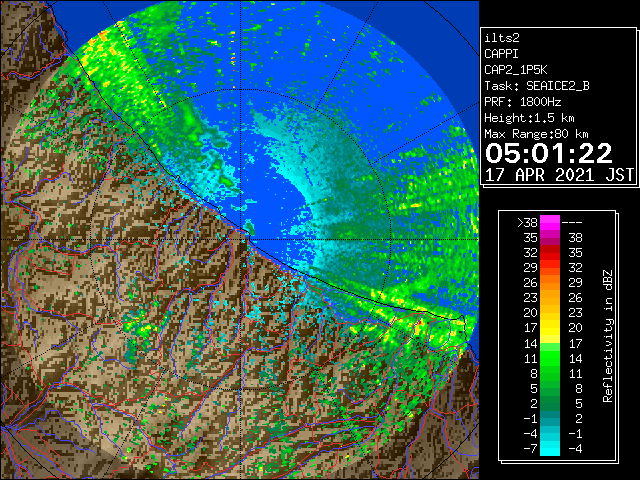Click the ">38" legend value
The width and height of the screenshot is (640, 480).
point(527,223)
